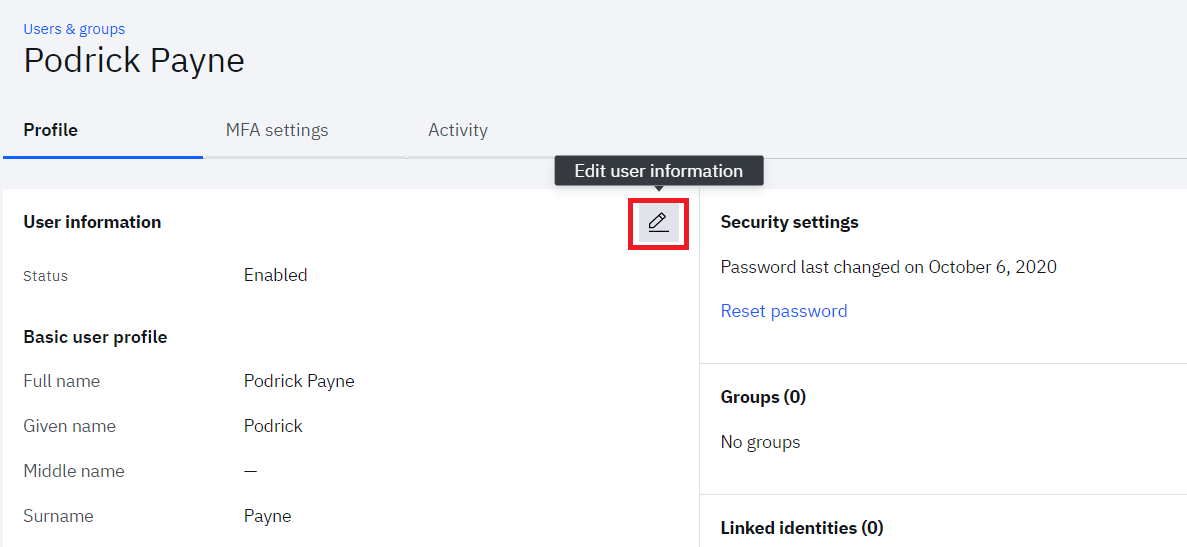The height and width of the screenshot is (547, 1187).
Task: Click the Enabled status value
Action: click(x=276, y=275)
